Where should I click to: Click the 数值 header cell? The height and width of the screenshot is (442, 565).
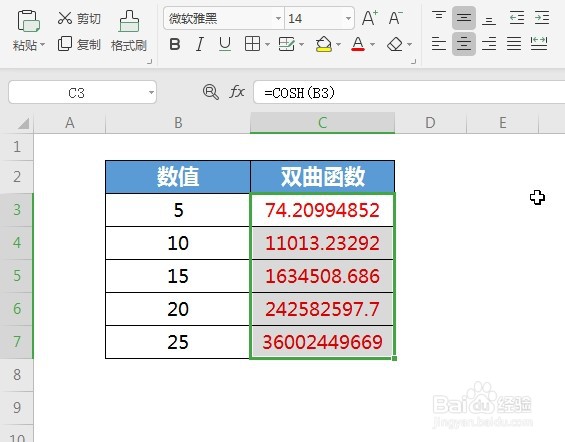click(x=178, y=177)
